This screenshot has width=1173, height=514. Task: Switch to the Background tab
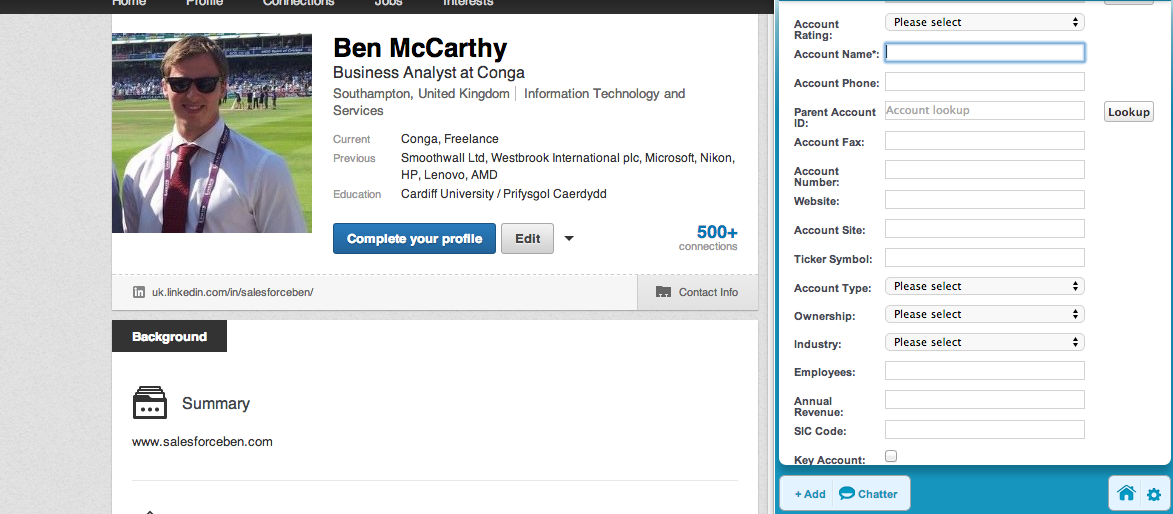pyautogui.click(x=169, y=337)
